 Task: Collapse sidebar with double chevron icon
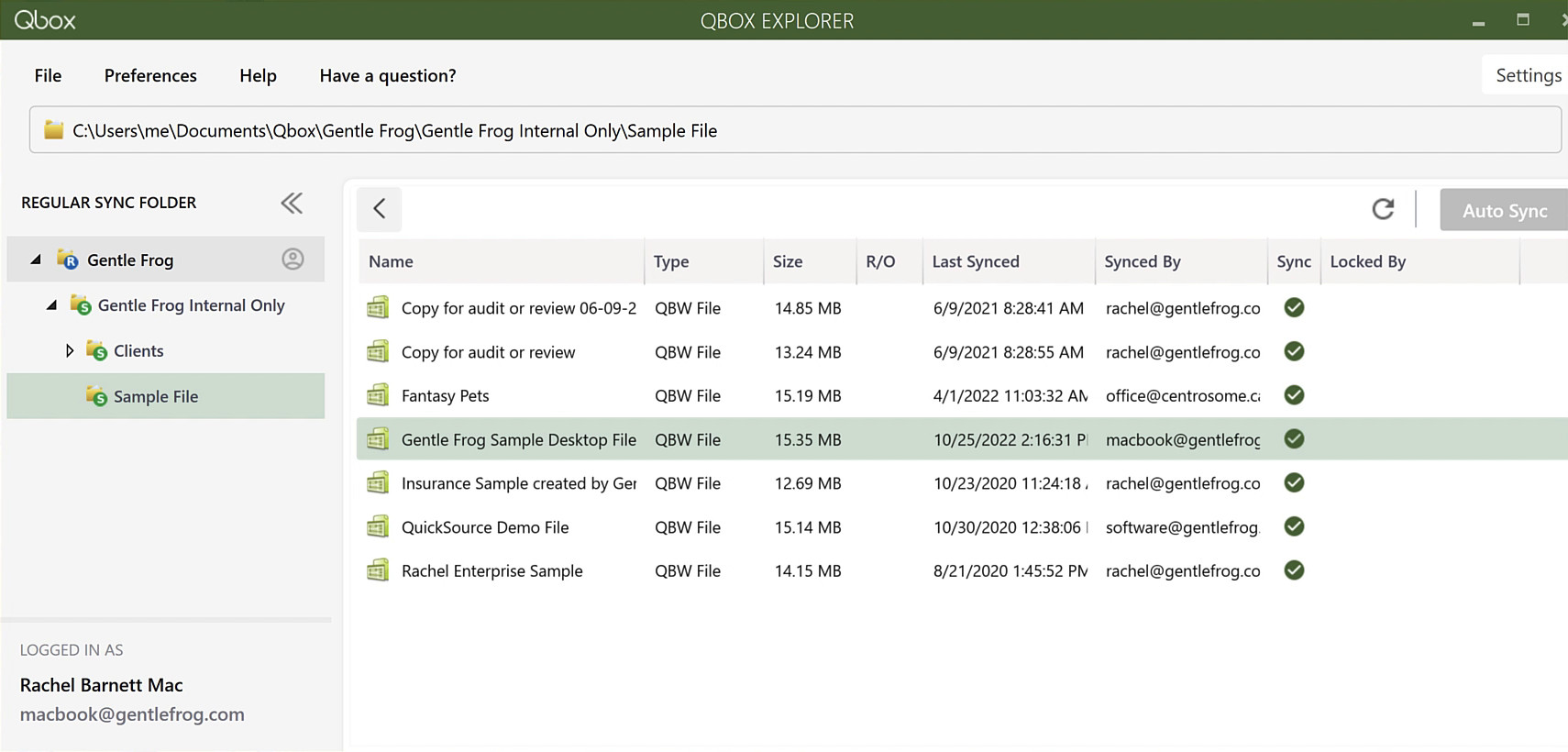pyautogui.click(x=292, y=203)
